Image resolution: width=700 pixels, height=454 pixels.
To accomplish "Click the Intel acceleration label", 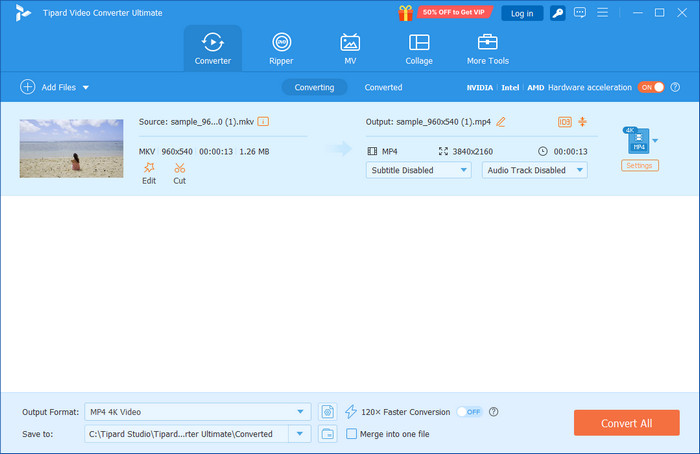I will pos(510,87).
